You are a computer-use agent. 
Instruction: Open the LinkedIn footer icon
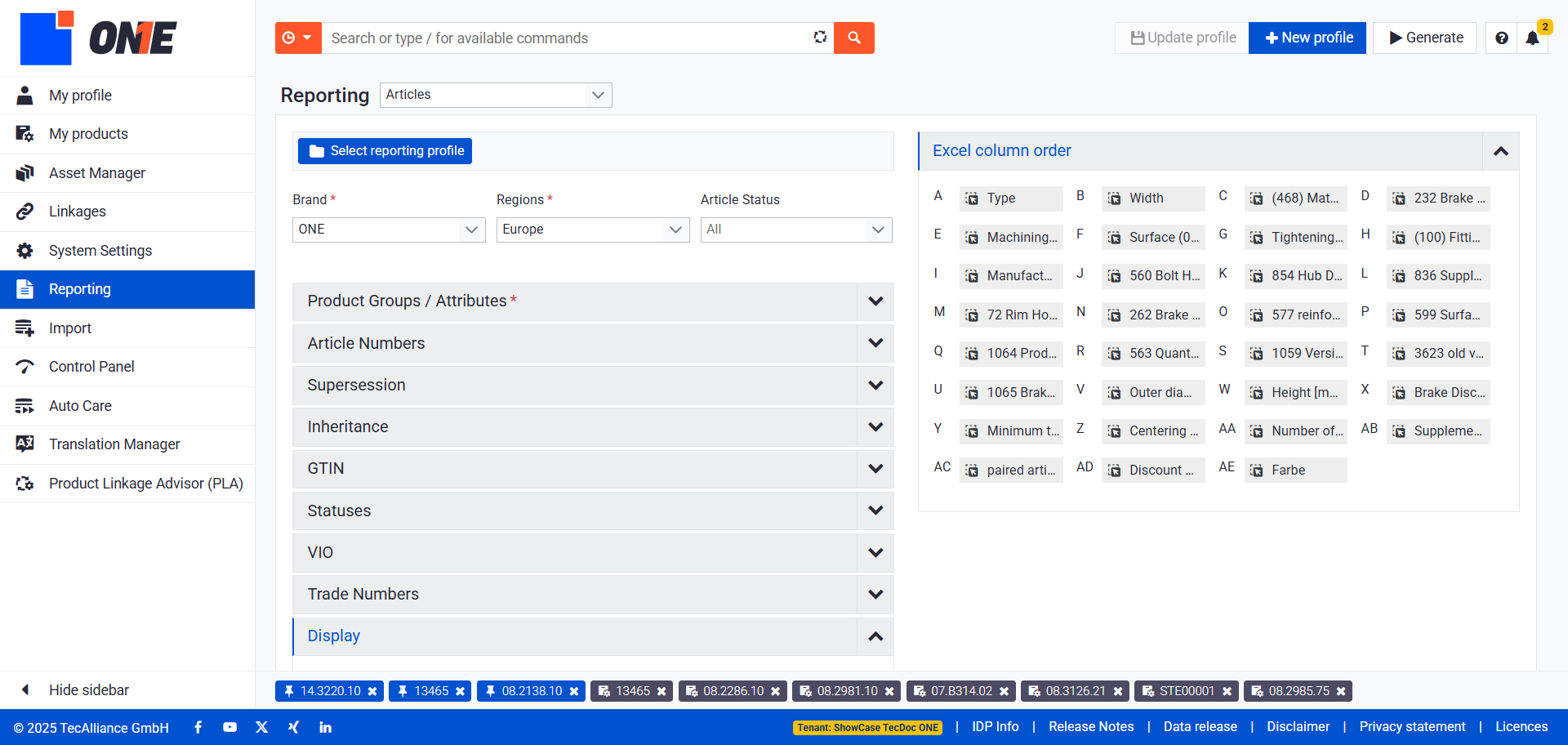(x=325, y=727)
